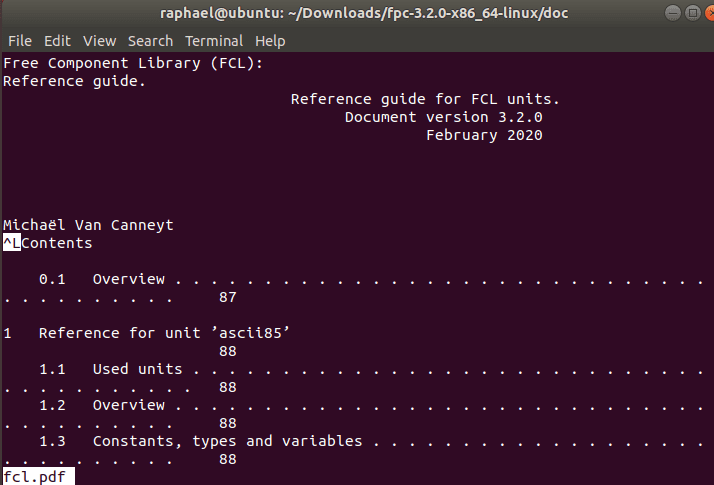Open the File menu

coord(20,41)
